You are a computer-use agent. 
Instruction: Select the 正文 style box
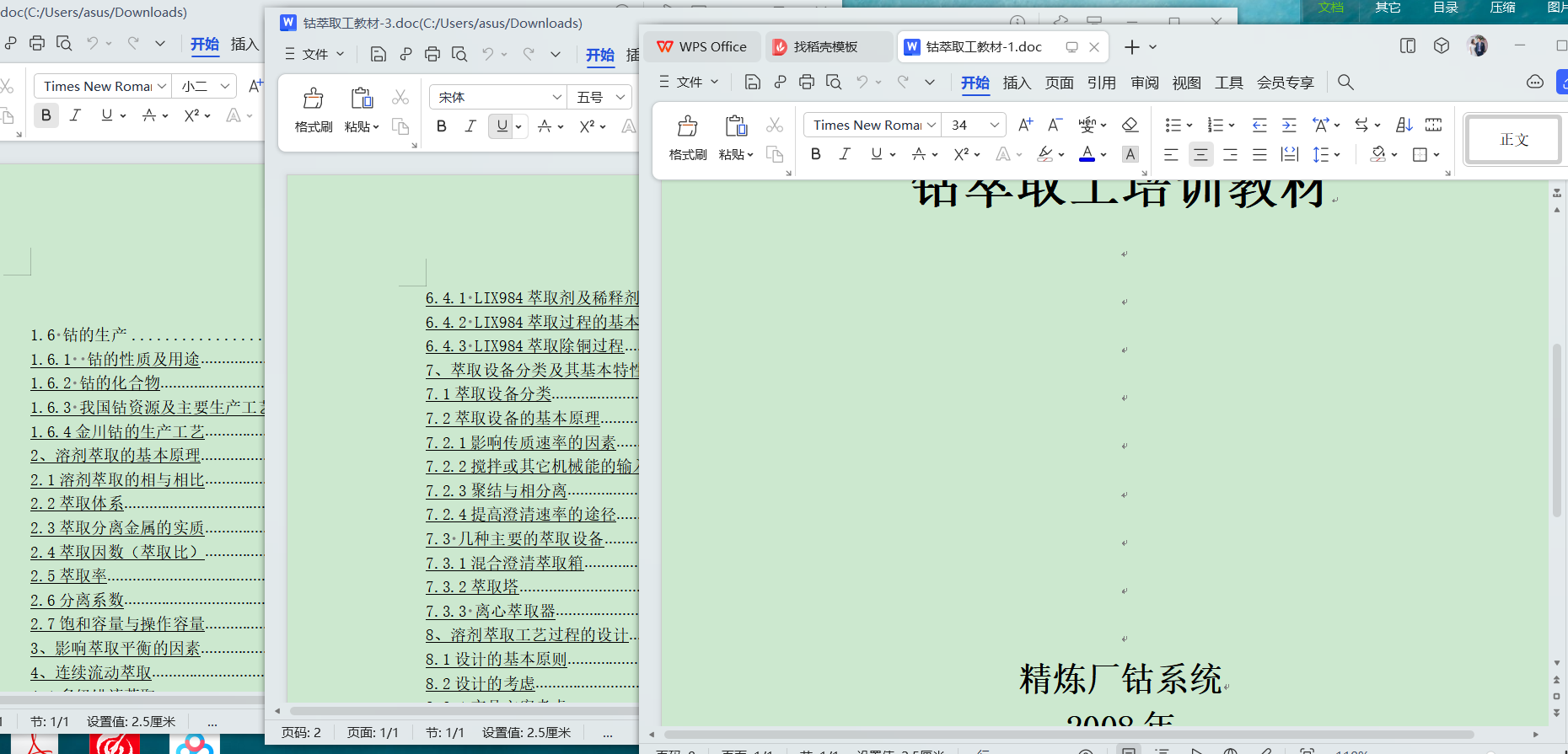pos(1514,140)
